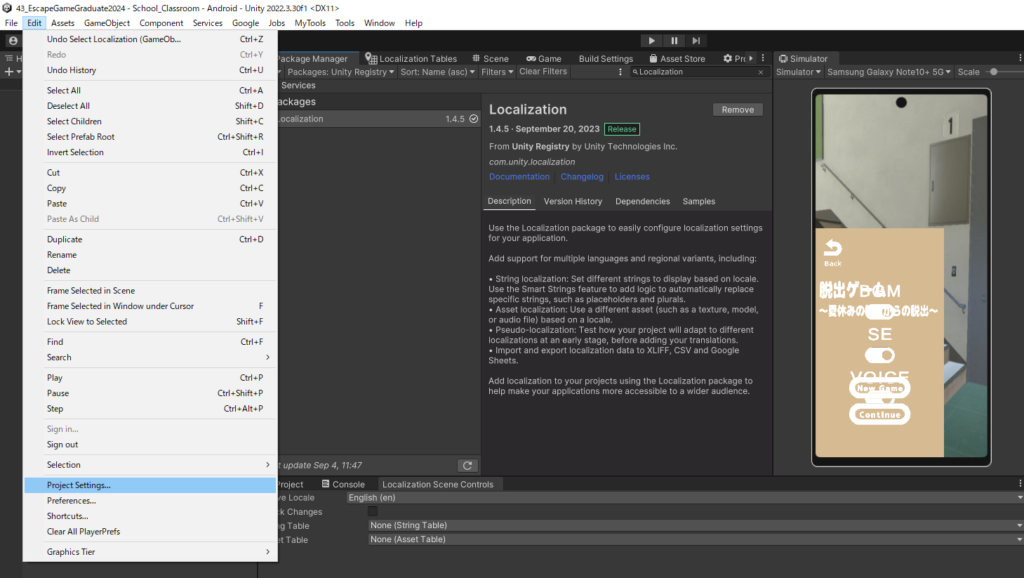Open Sort: Name (asc) dropdown
This screenshot has height=578, width=1024.
coord(438,72)
